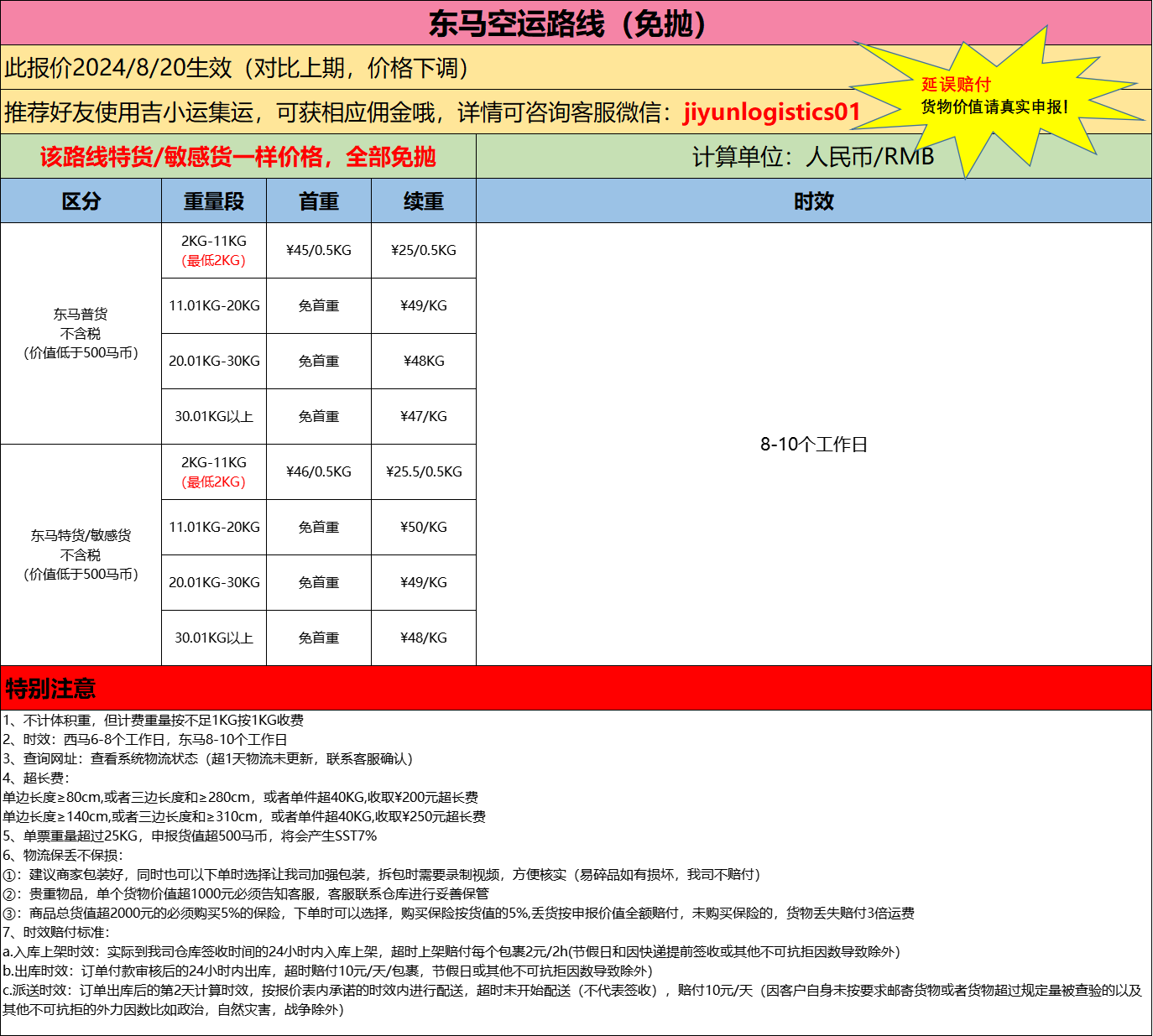The height and width of the screenshot is (1036, 1153).
Task: Select the 2KG-11KG cell in the 东马特货/敏感货 group
Action: click(x=214, y=472)
